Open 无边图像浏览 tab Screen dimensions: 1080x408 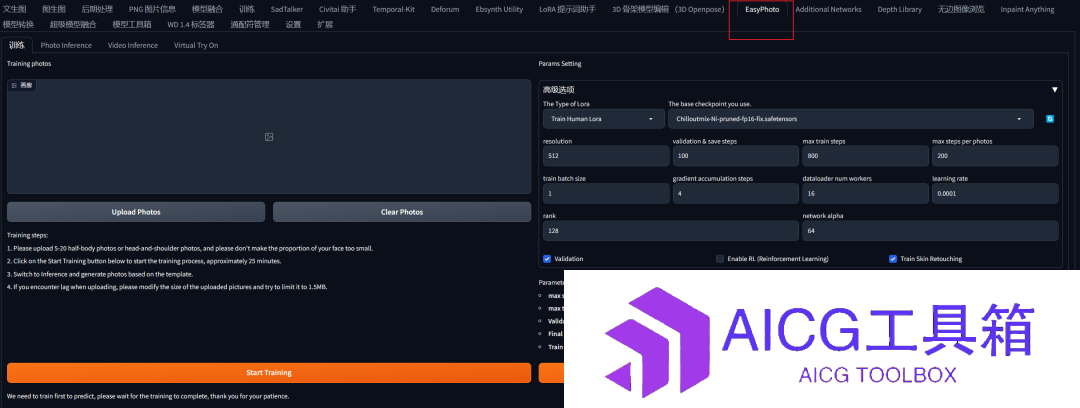pyautogui.click(x=961, y=10)
